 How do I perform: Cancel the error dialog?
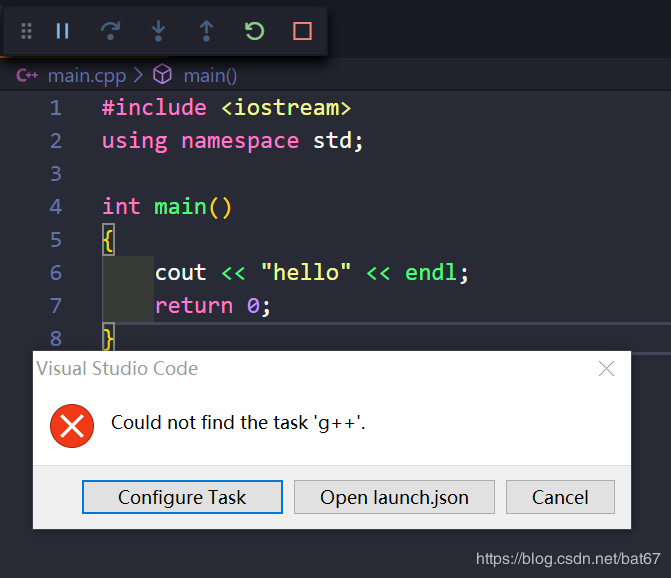(x=560, y=497)
